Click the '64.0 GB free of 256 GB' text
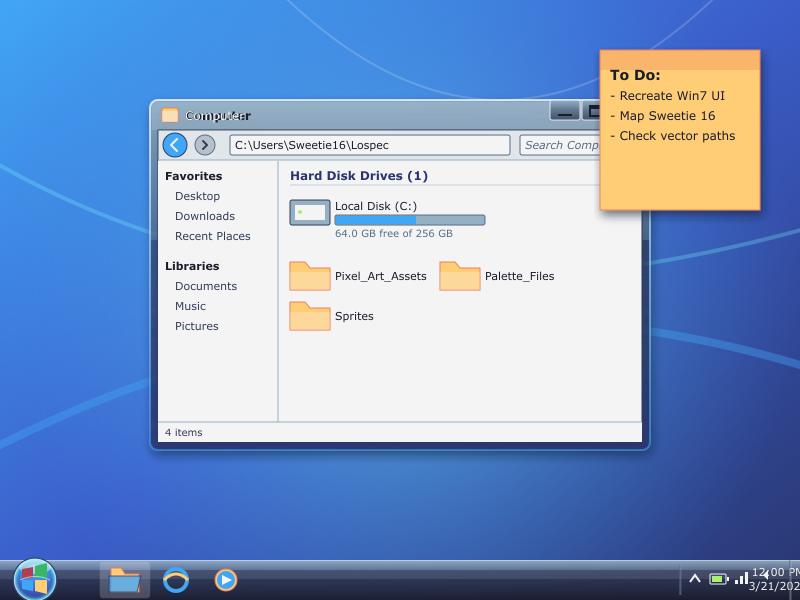800x600 pixels. point(394,233)
